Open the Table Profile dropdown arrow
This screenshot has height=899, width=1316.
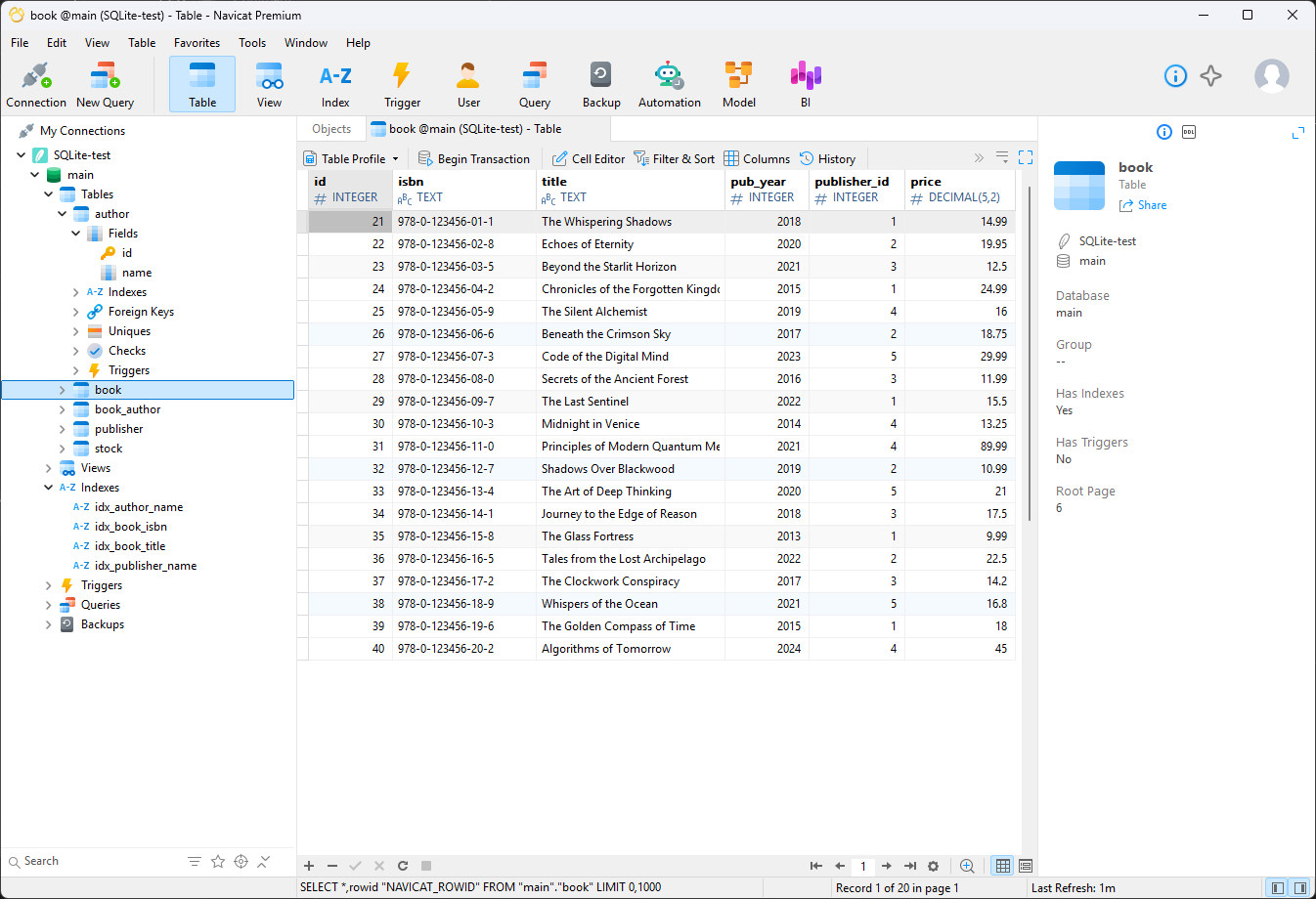coord(396,159)
